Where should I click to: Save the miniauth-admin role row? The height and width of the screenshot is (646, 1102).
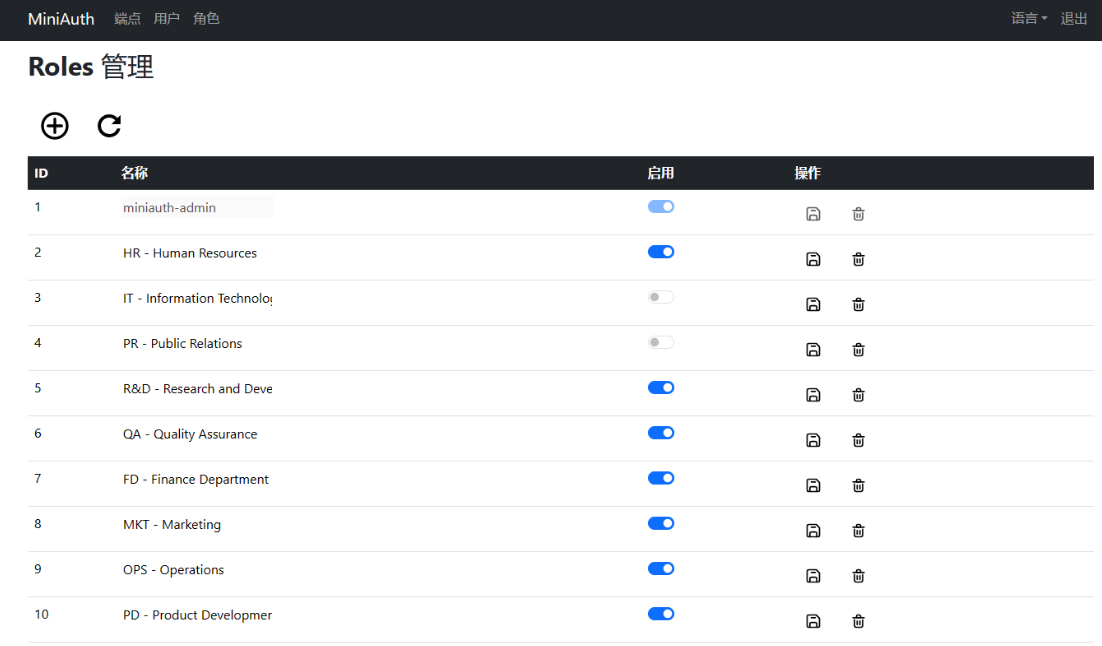click(813, 214)
